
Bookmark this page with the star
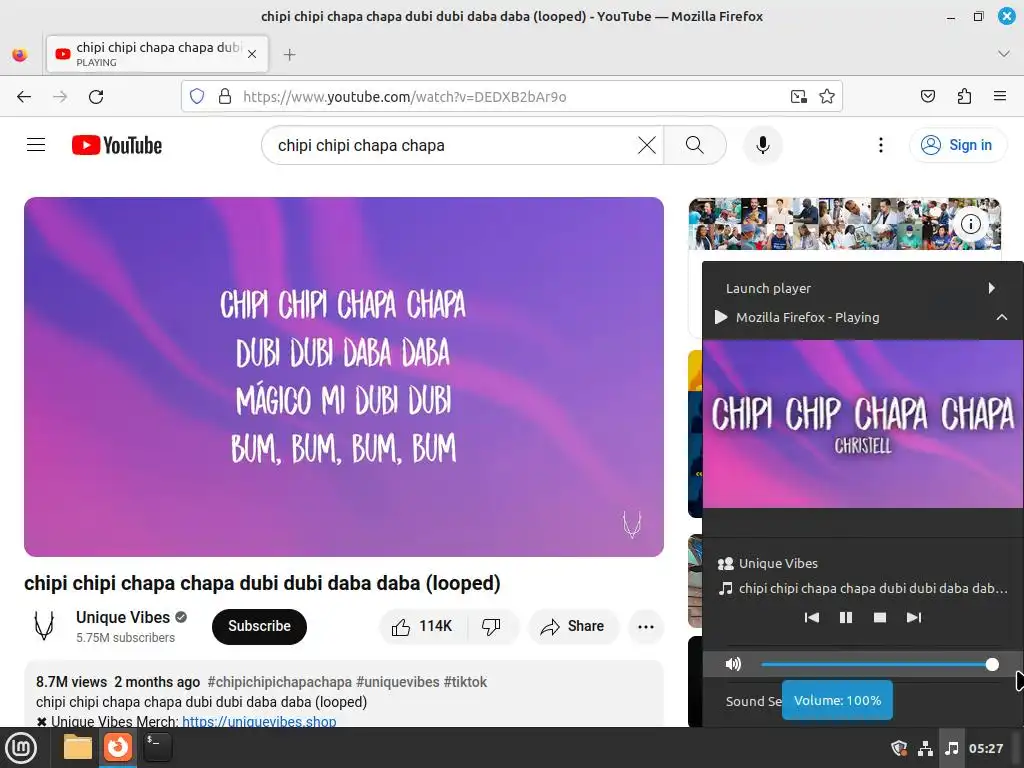pos(827,97)
